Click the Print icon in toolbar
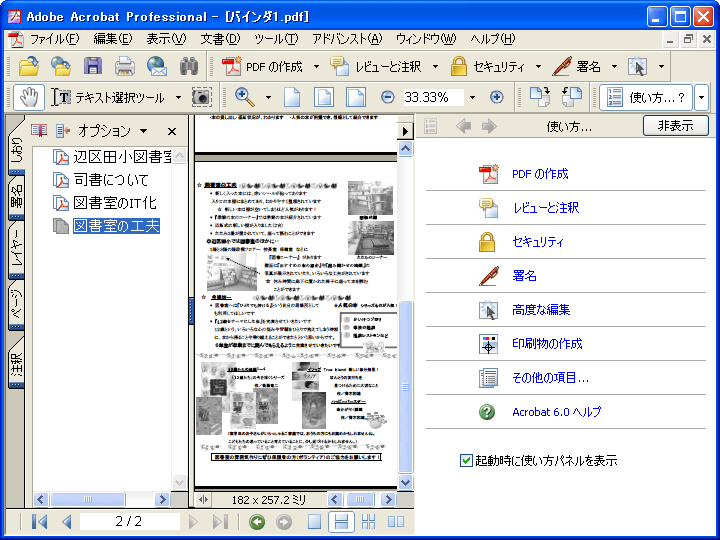The height and width of the screenshot is (540, 720). pos(124,67)
